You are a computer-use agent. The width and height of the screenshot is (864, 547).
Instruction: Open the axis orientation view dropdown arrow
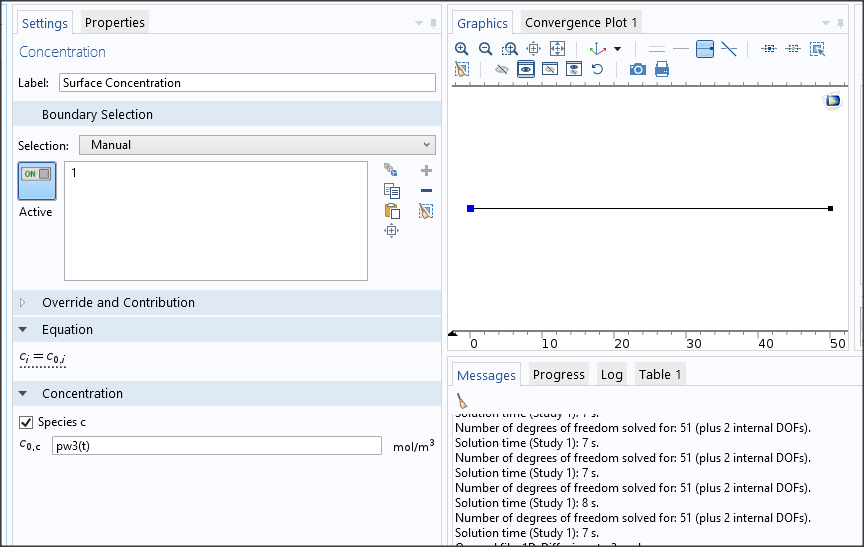617,49
